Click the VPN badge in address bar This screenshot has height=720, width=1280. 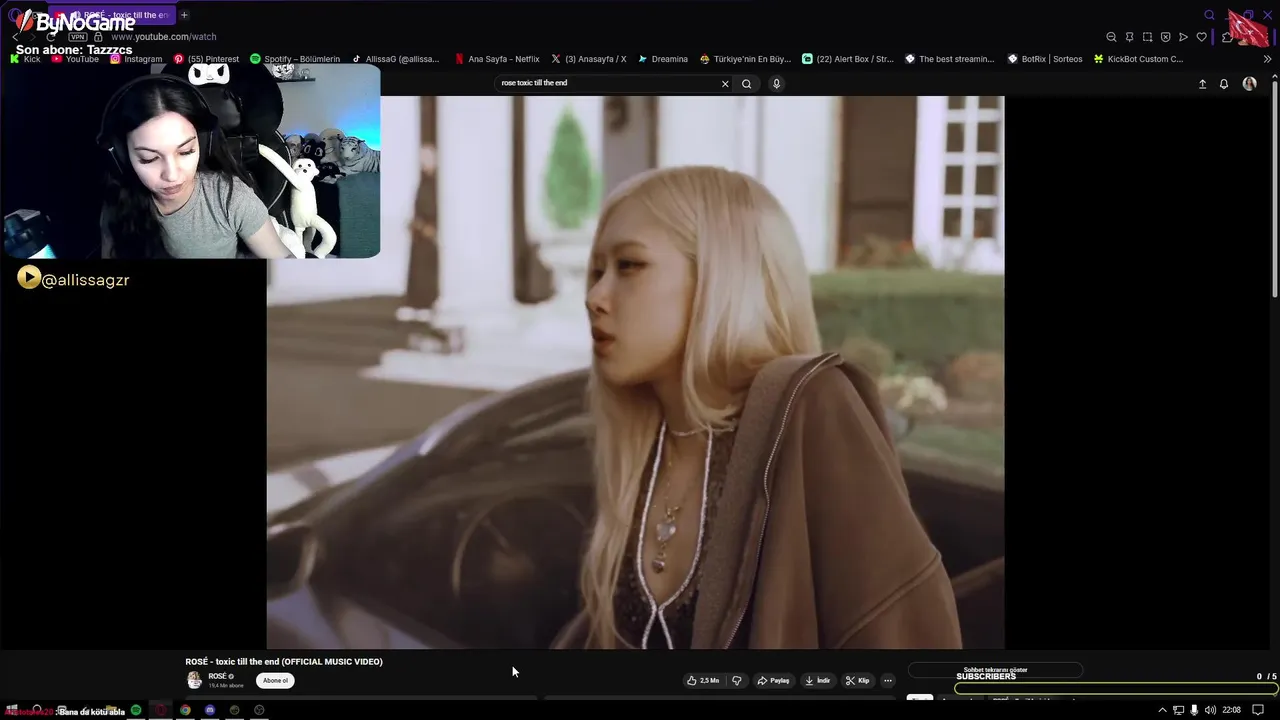click(78, 37)
